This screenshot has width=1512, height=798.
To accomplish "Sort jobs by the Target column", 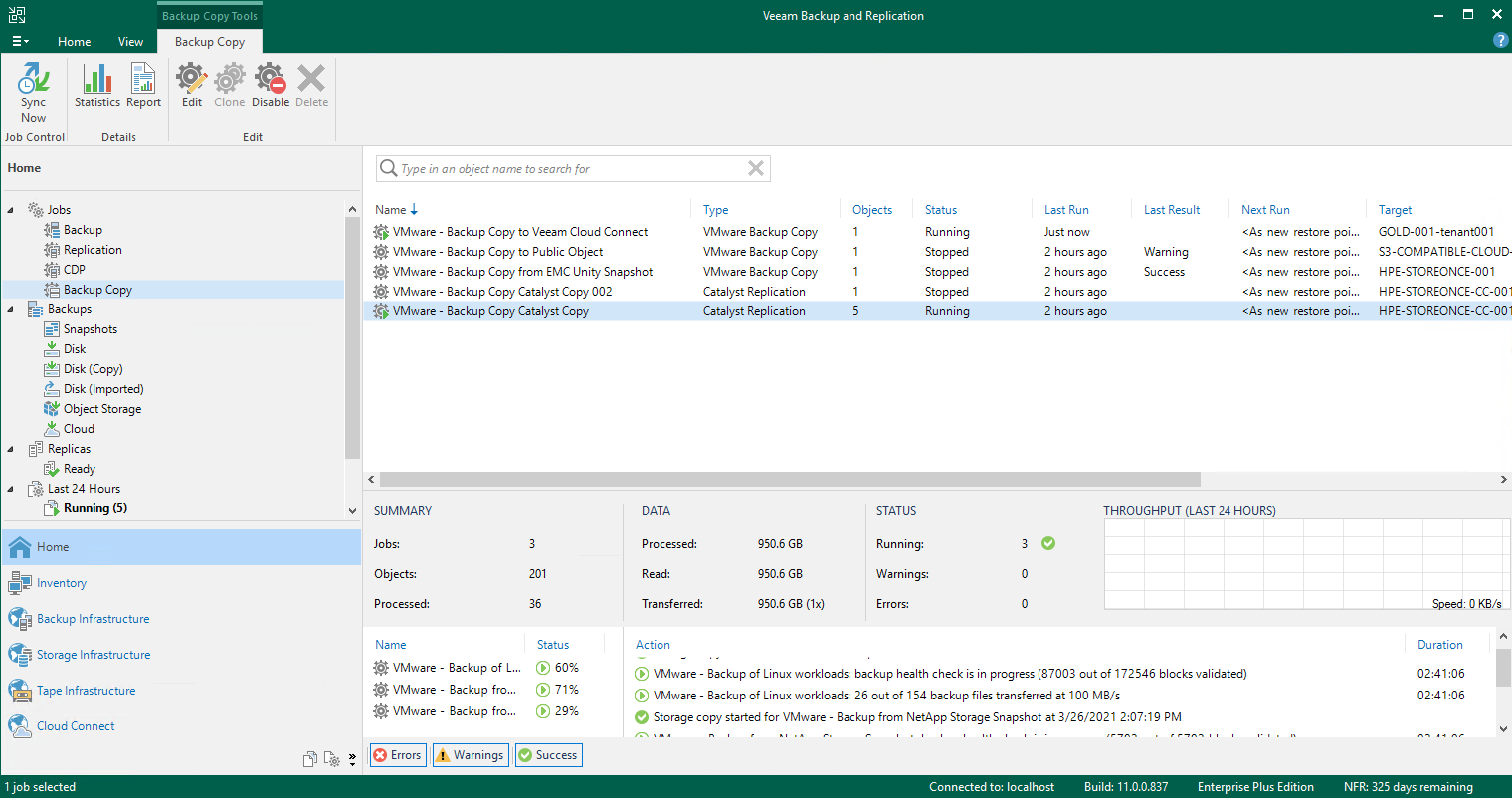I will tap(1395, 210).
